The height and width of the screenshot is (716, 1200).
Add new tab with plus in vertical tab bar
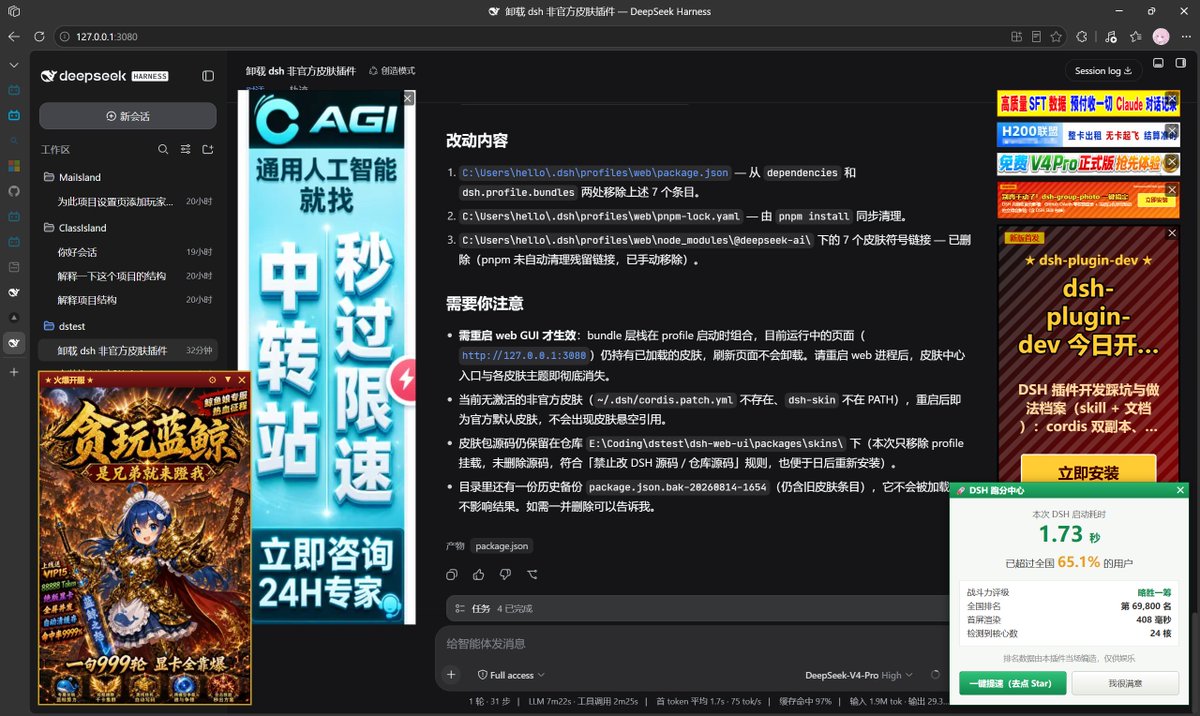[x=14, y=371]
